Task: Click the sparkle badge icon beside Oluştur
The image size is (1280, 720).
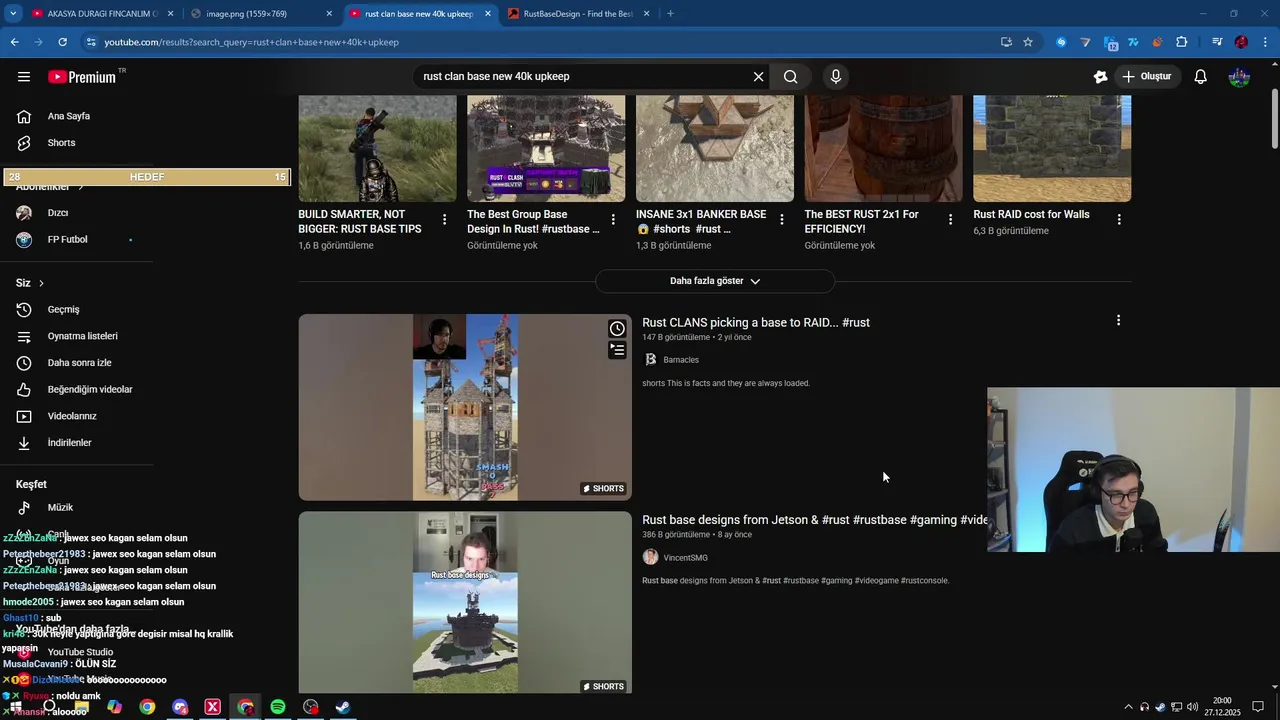Action: click(x=1100, y=77)
